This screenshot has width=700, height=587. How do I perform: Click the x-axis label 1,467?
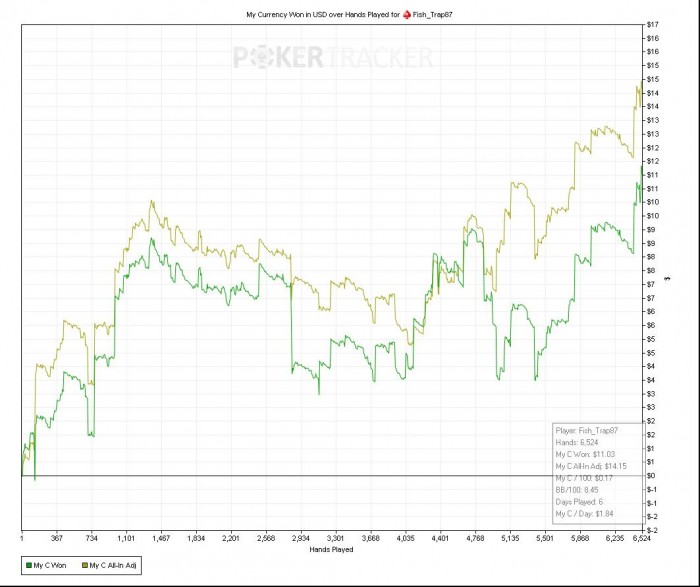tap(161, 538)
